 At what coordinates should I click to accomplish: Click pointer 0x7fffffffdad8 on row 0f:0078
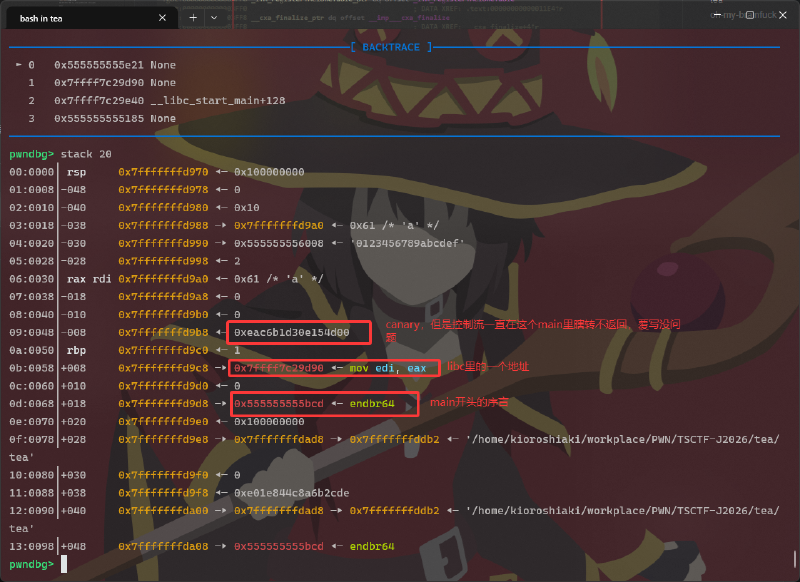279,440
